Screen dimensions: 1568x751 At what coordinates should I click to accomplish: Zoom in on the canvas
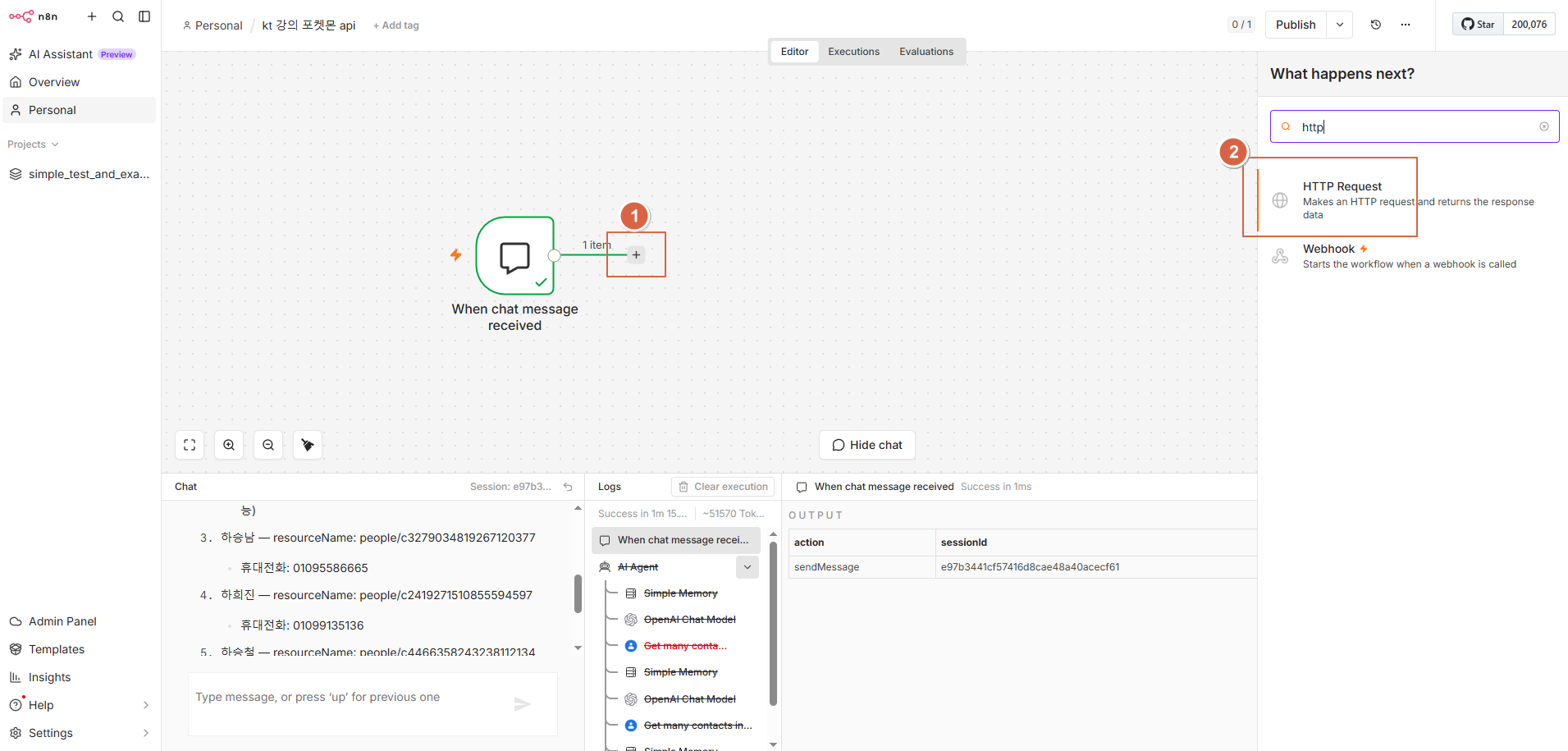coord(229,445)
